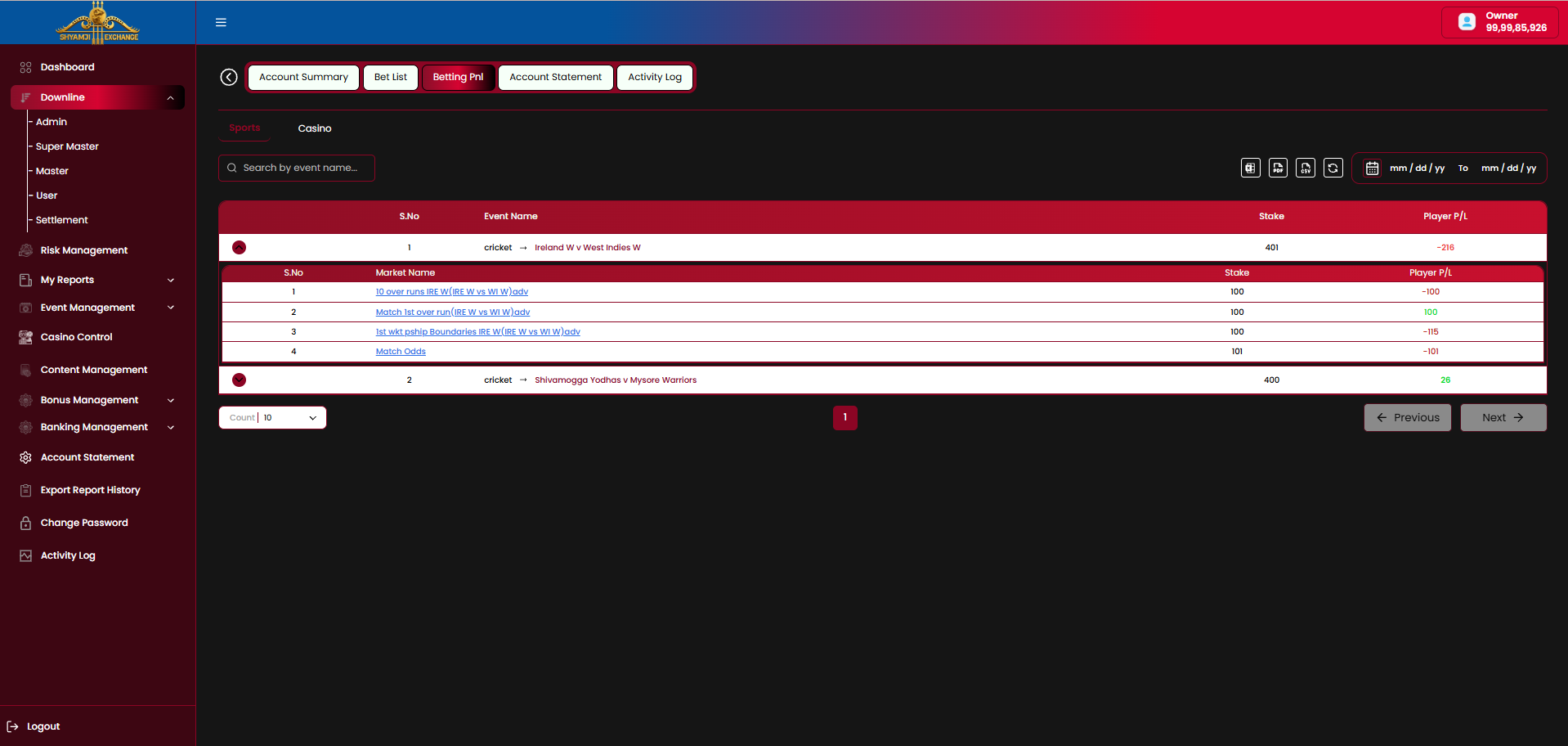Click the Content Management icon
1568x746 pixels.
point(25,370)
